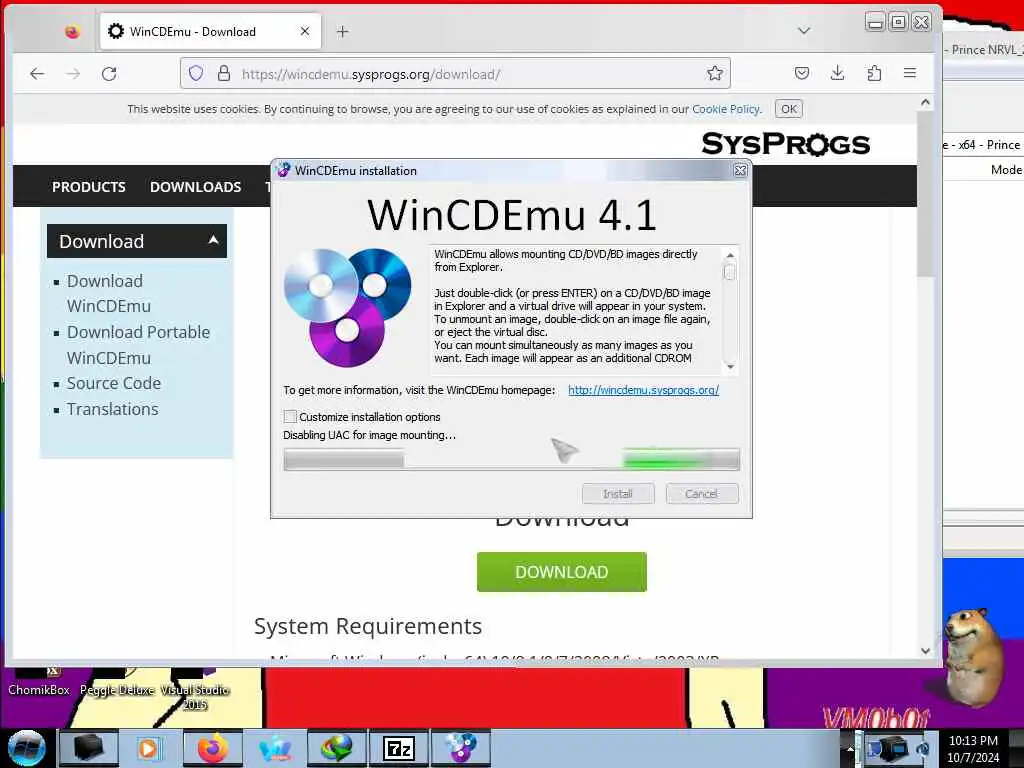Close the WinCDEmu installation dialog
1024x768 pixels.
tap(740, 170)
